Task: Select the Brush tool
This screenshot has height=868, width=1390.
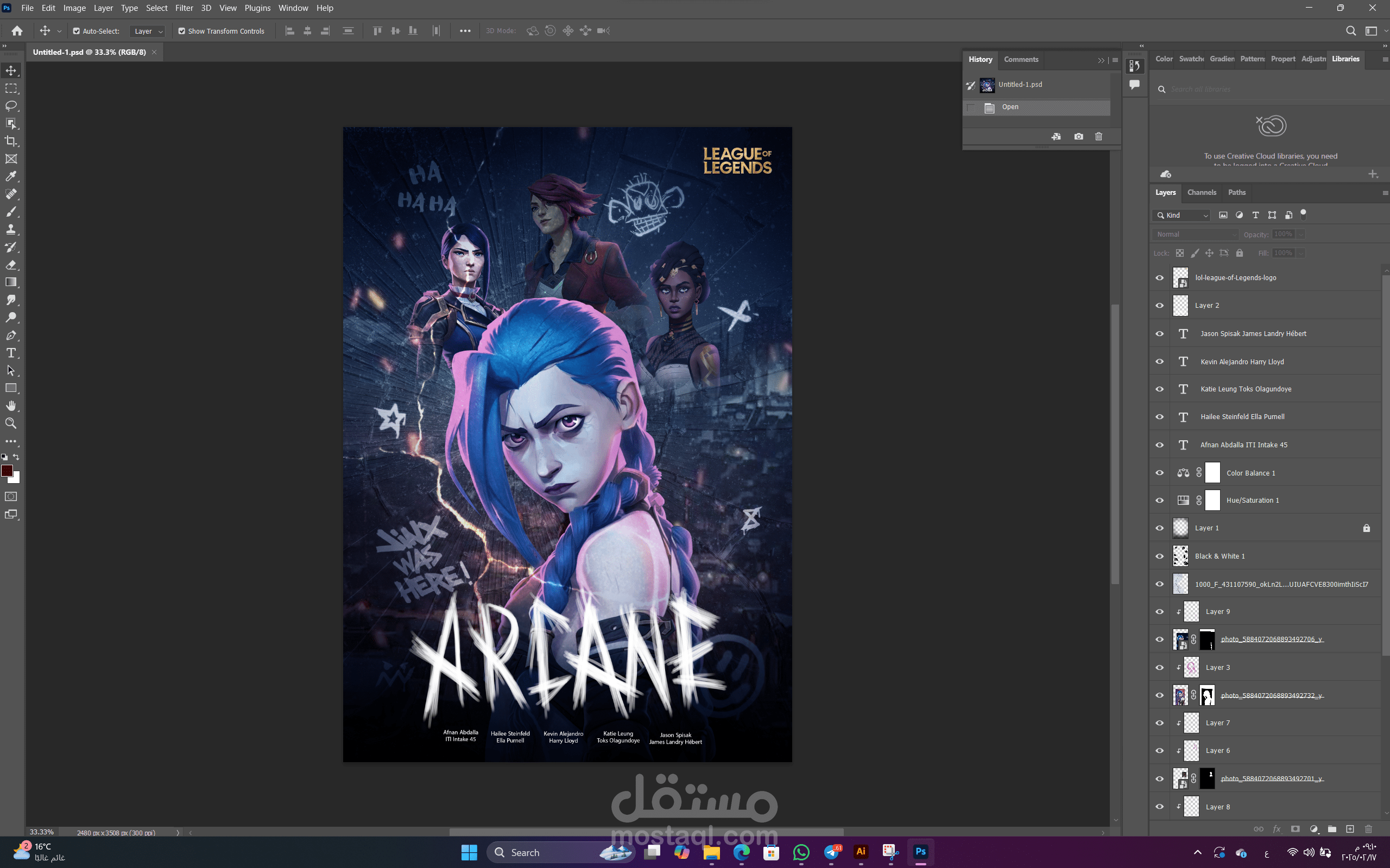Action: (x=11, y=212)
